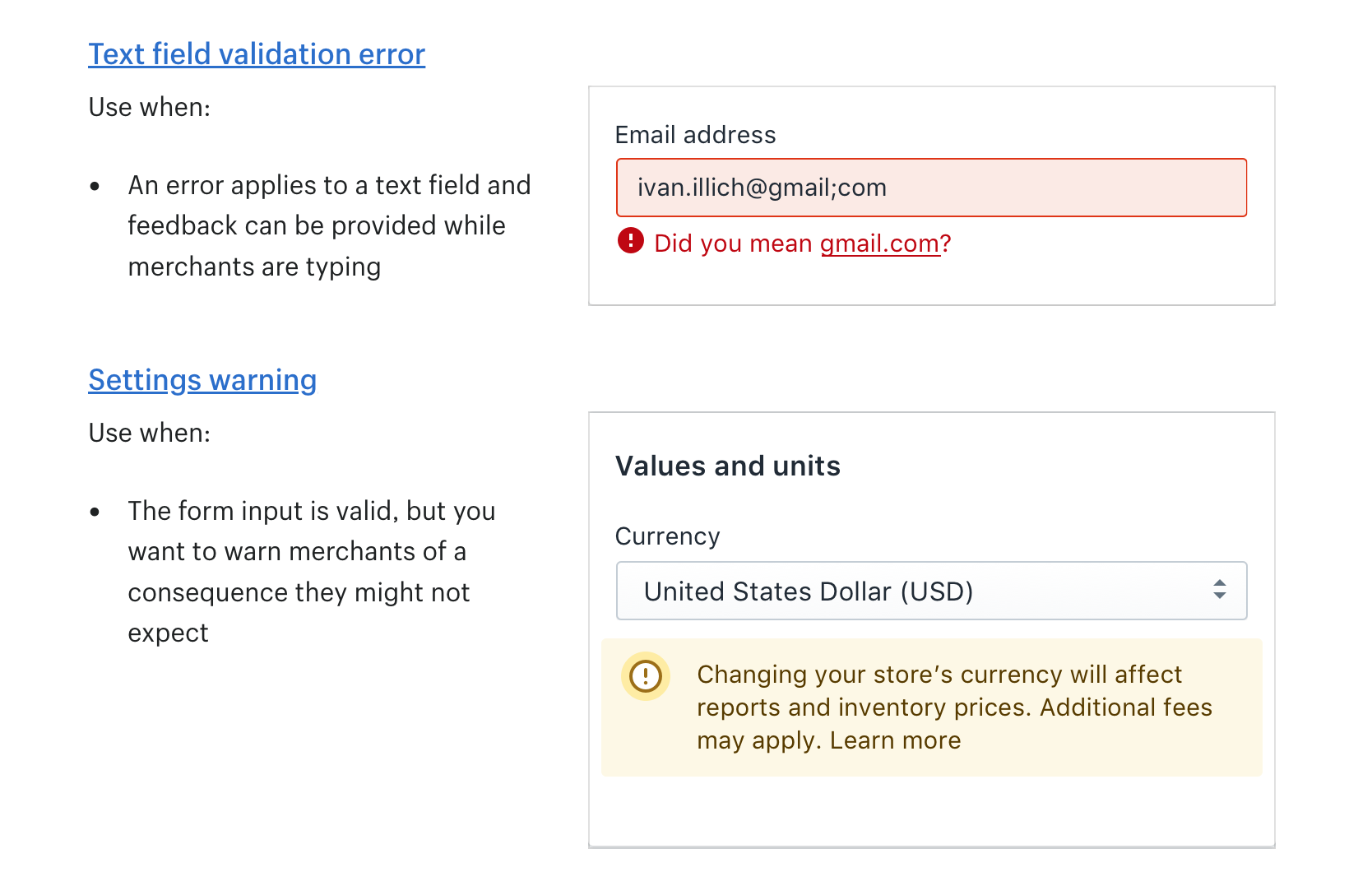Click the red error exclamation icon
This screenshot has height=872, width=1372.
click(x=631, y=241)
